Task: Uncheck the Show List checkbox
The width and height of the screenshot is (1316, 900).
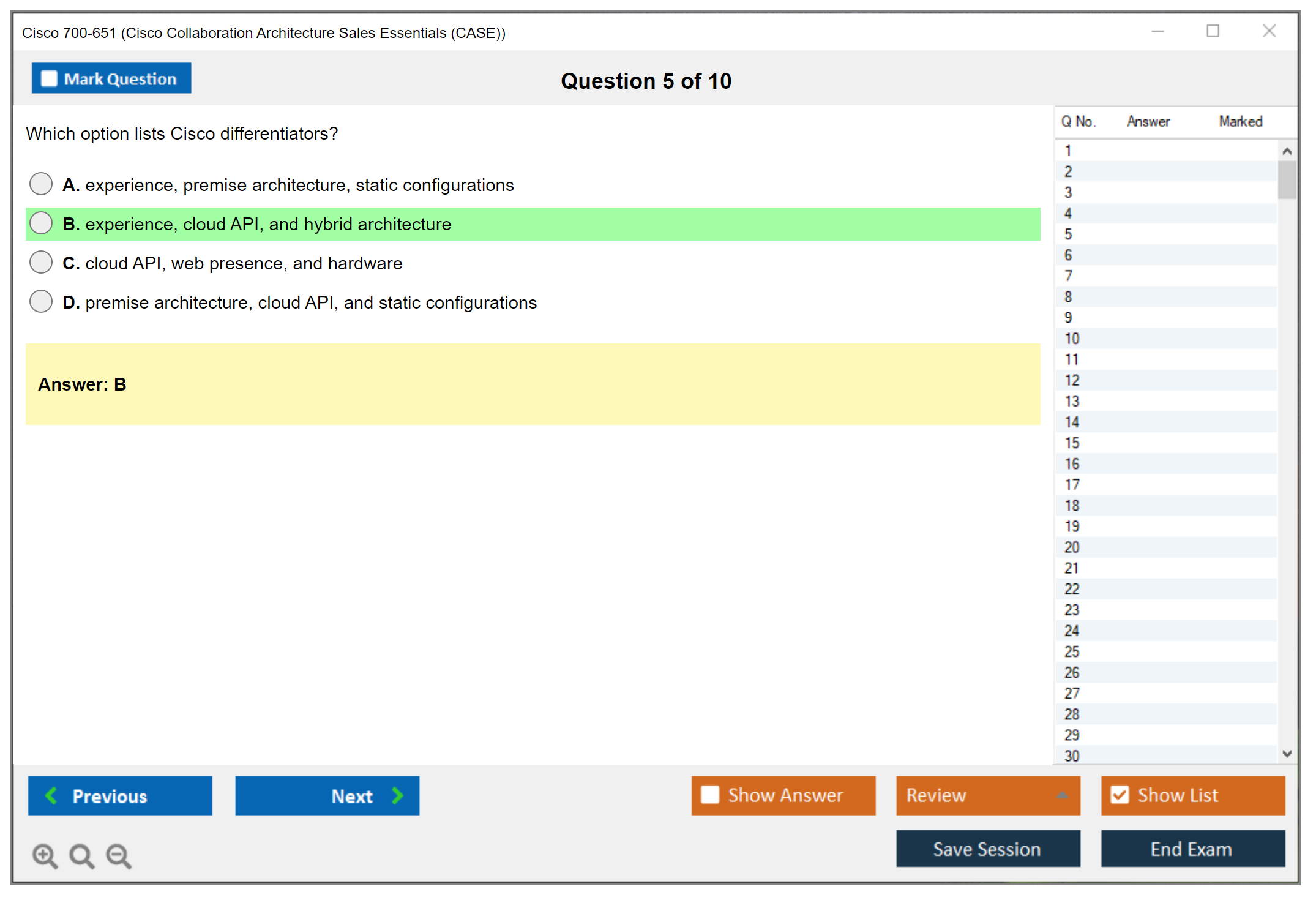Action: click(x=1120, y=795)
